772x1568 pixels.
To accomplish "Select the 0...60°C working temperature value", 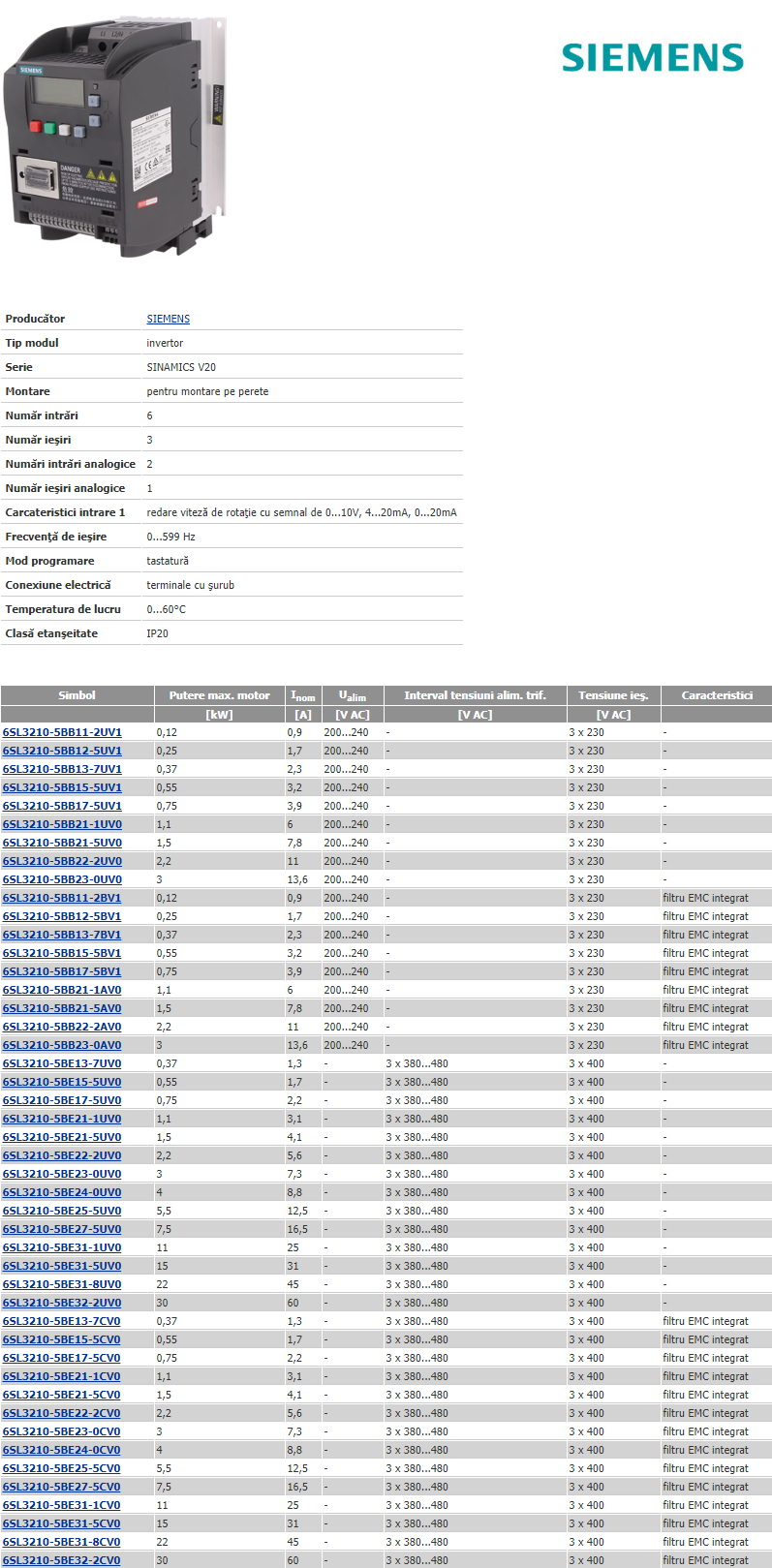I will click(x=166, y=609).
